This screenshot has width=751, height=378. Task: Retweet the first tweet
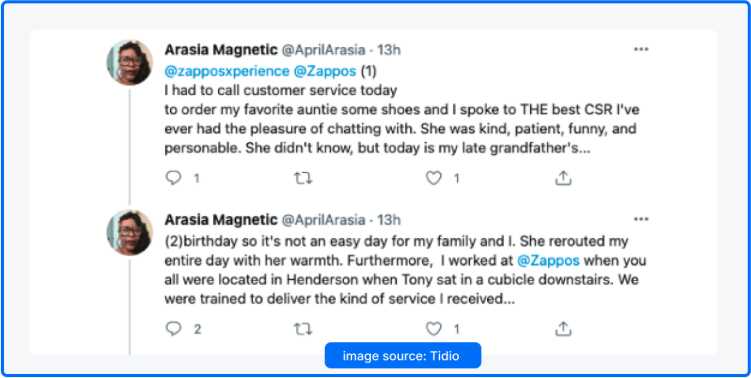[303, 179]
